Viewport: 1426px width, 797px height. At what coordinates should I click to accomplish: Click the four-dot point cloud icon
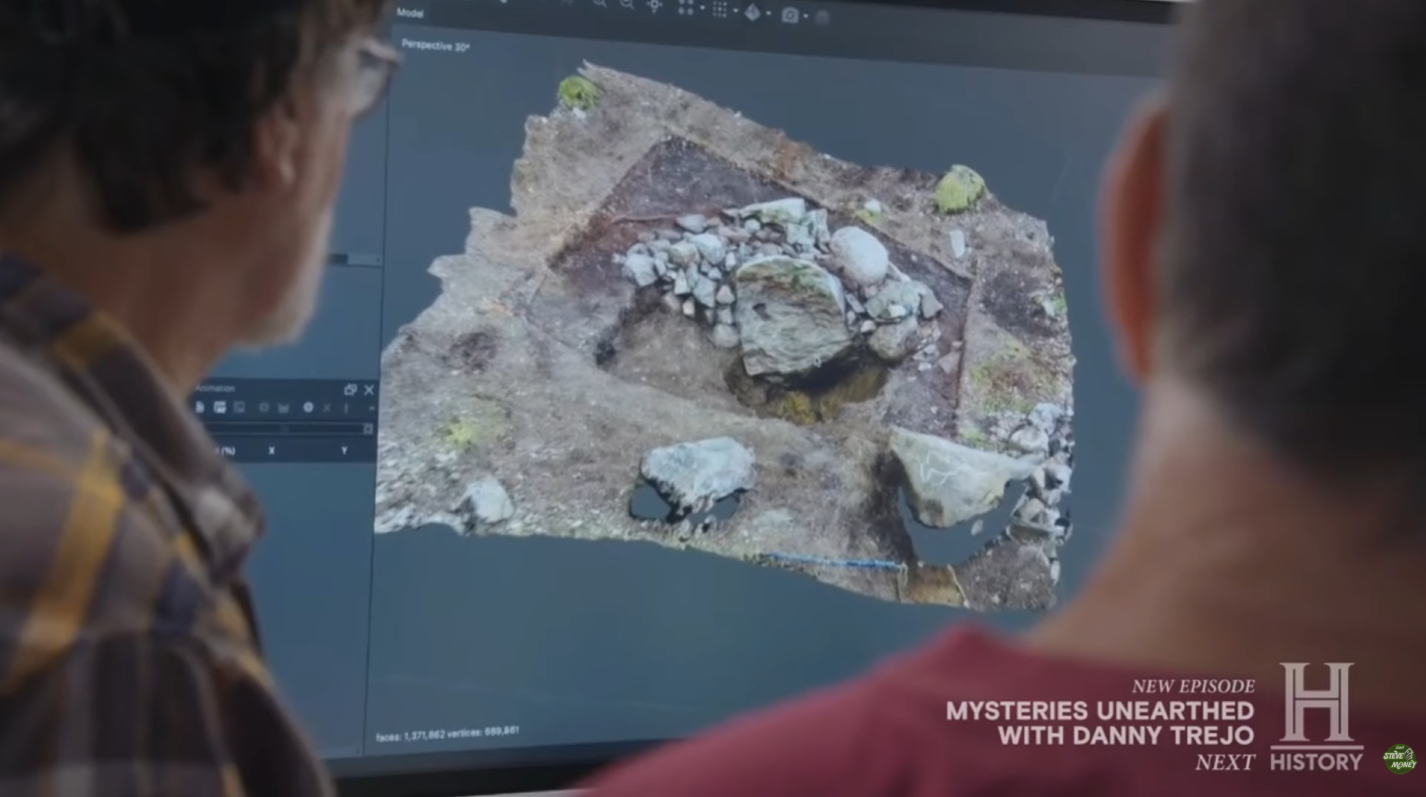pos(686,8)
